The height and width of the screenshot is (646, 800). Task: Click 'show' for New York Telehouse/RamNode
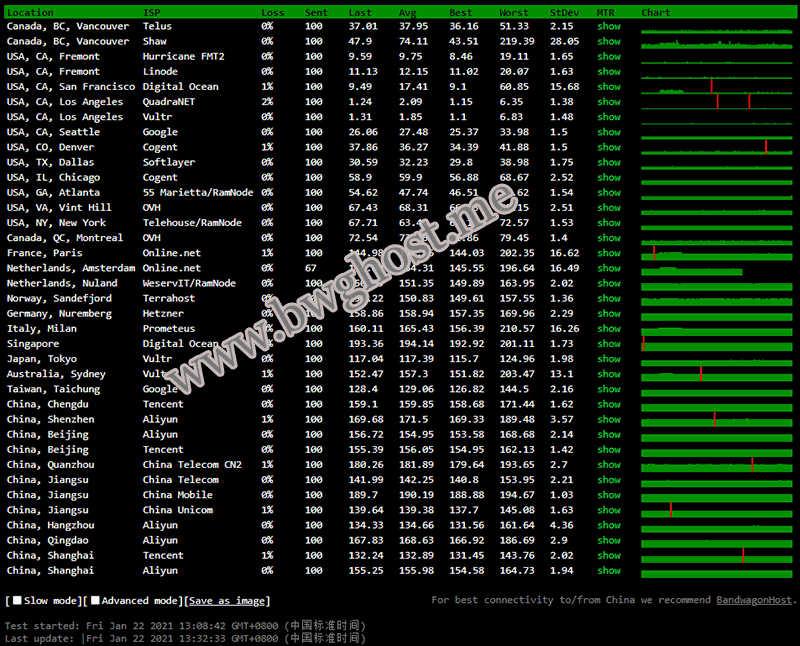(609, 222)
